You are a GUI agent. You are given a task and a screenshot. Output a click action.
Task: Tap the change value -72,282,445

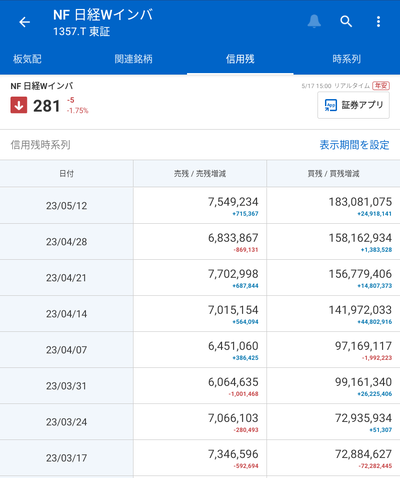(375, 466)
